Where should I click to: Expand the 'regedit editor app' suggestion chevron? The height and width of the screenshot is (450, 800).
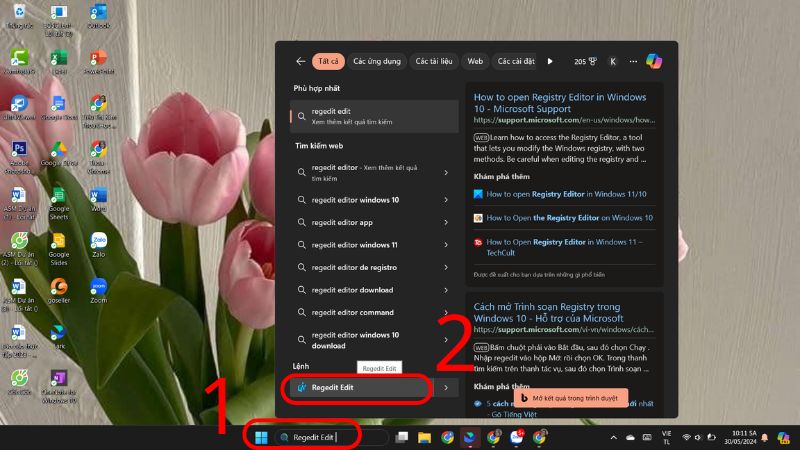click(446, 222)
